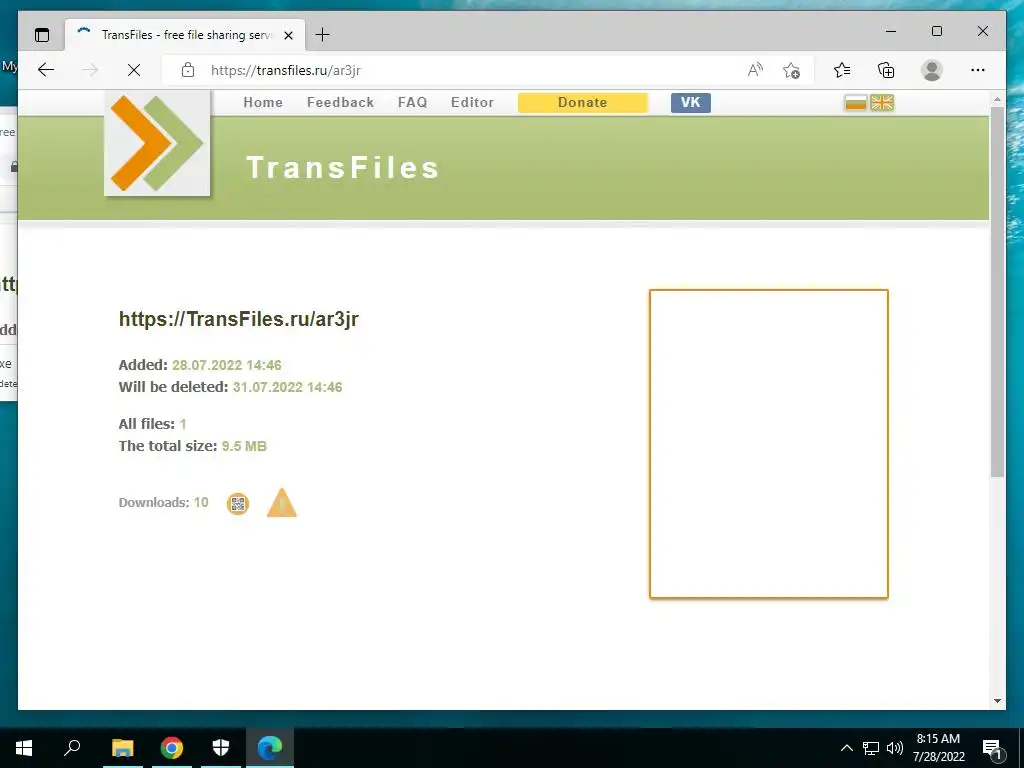Go back with the browser back arrow

46,70
